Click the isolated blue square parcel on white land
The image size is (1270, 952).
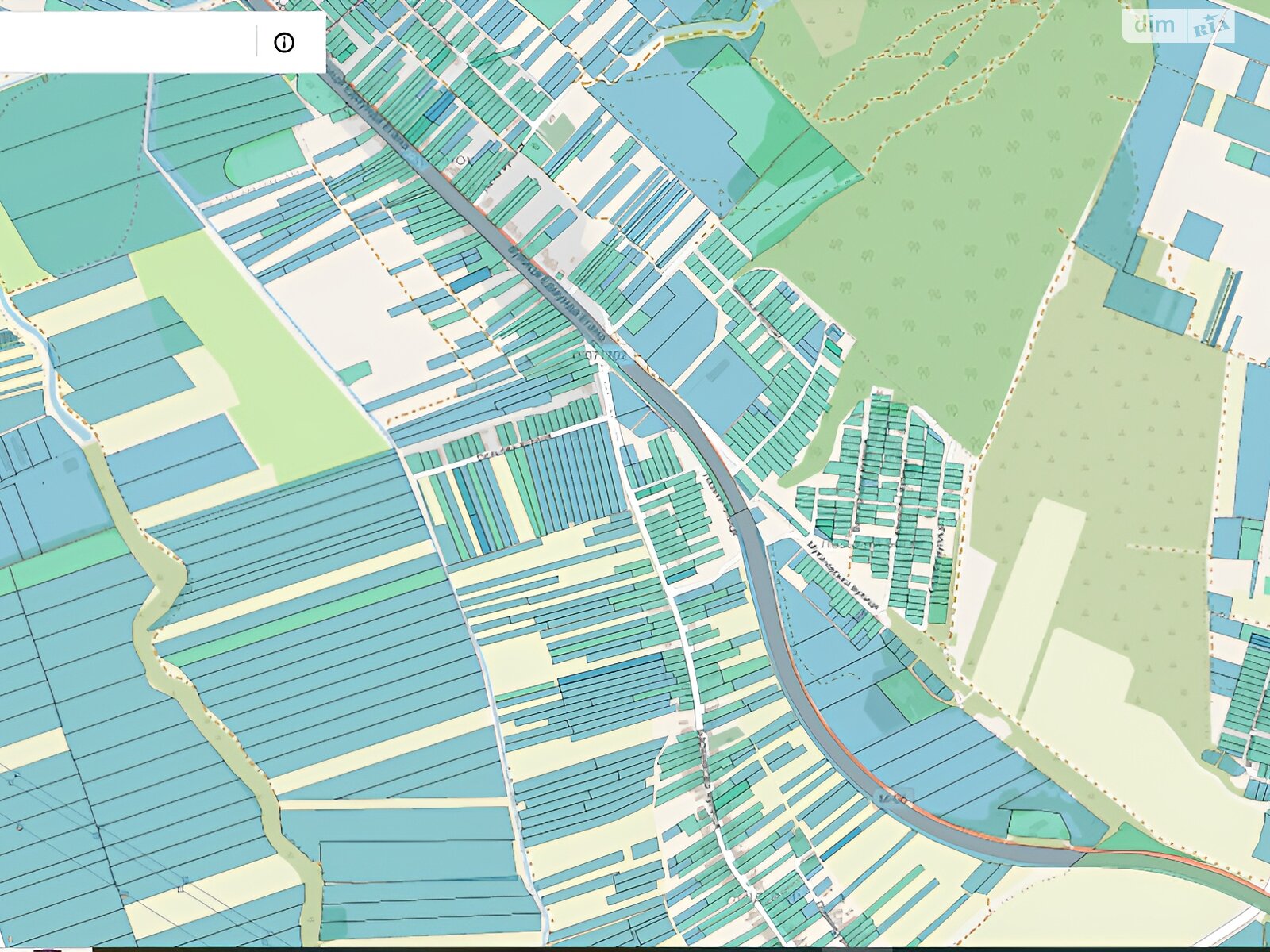[x=1198, y=235]
